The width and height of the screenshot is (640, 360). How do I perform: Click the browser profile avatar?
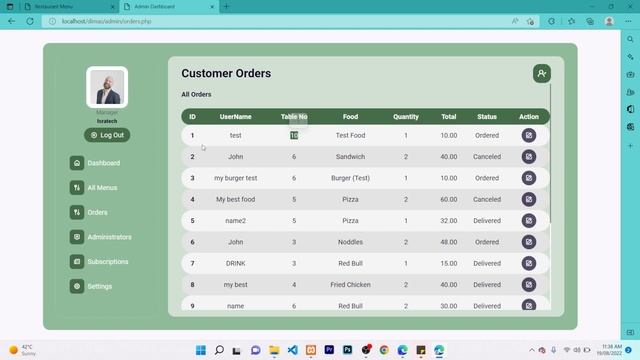pyautogui.click(x=609, y=21)
